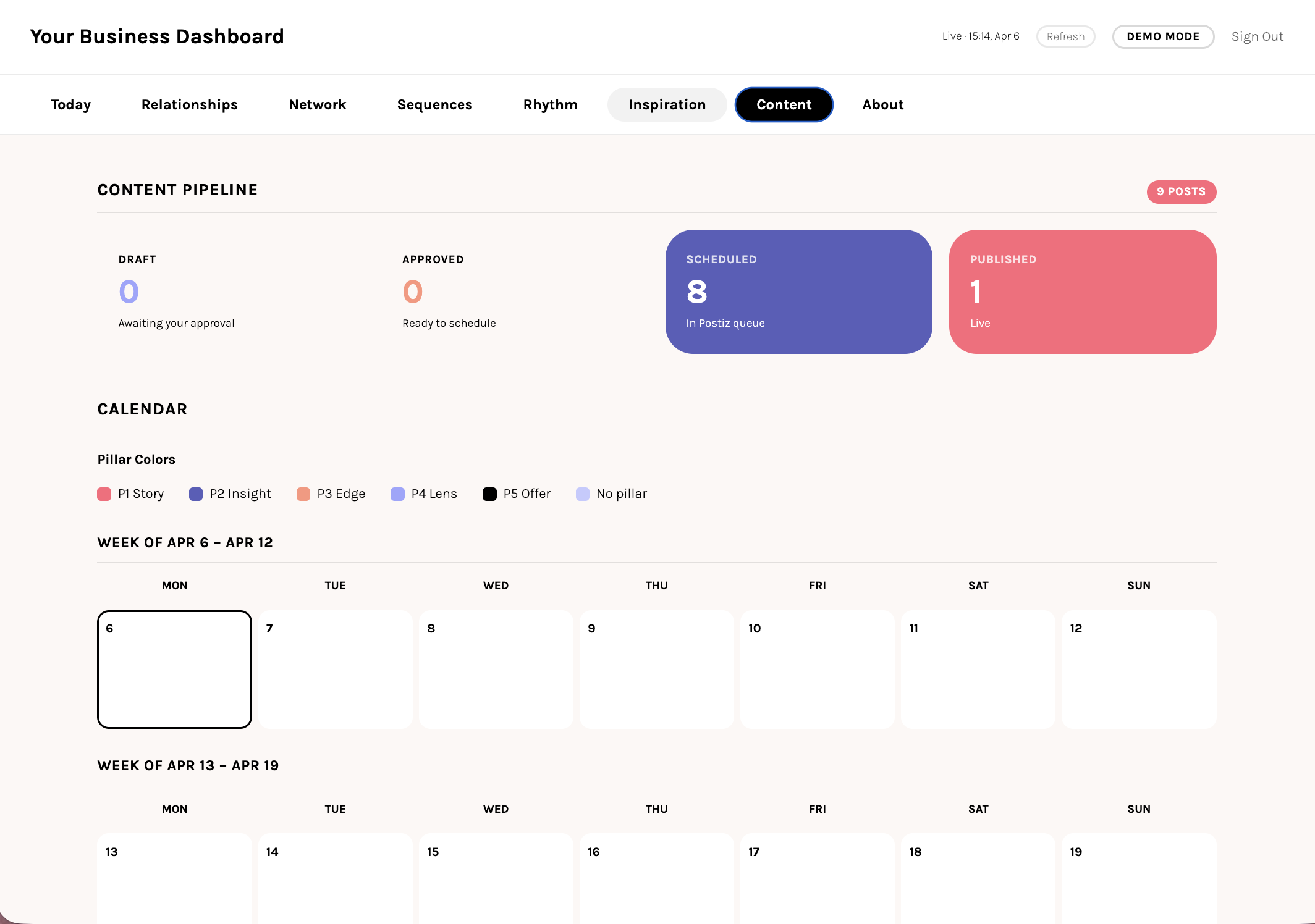Click the P4 Lens pillar dot

tap(397, 493)
